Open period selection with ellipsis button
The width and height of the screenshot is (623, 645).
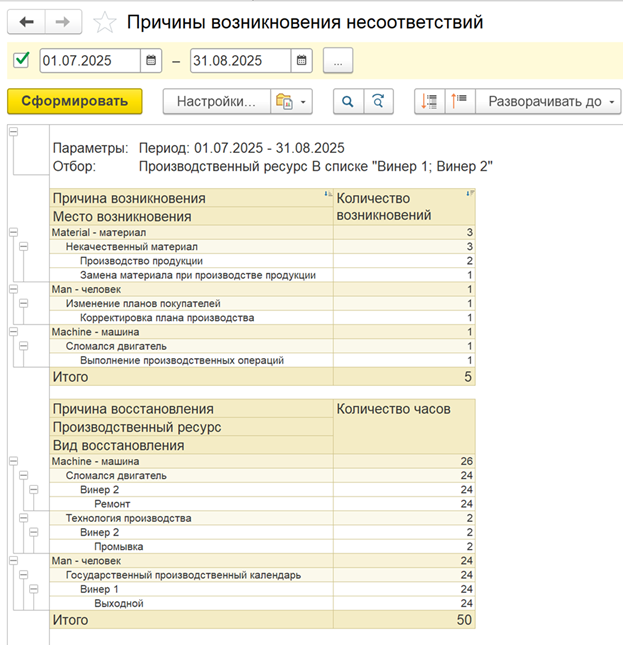pyautogui.click(x=338, y=60)
